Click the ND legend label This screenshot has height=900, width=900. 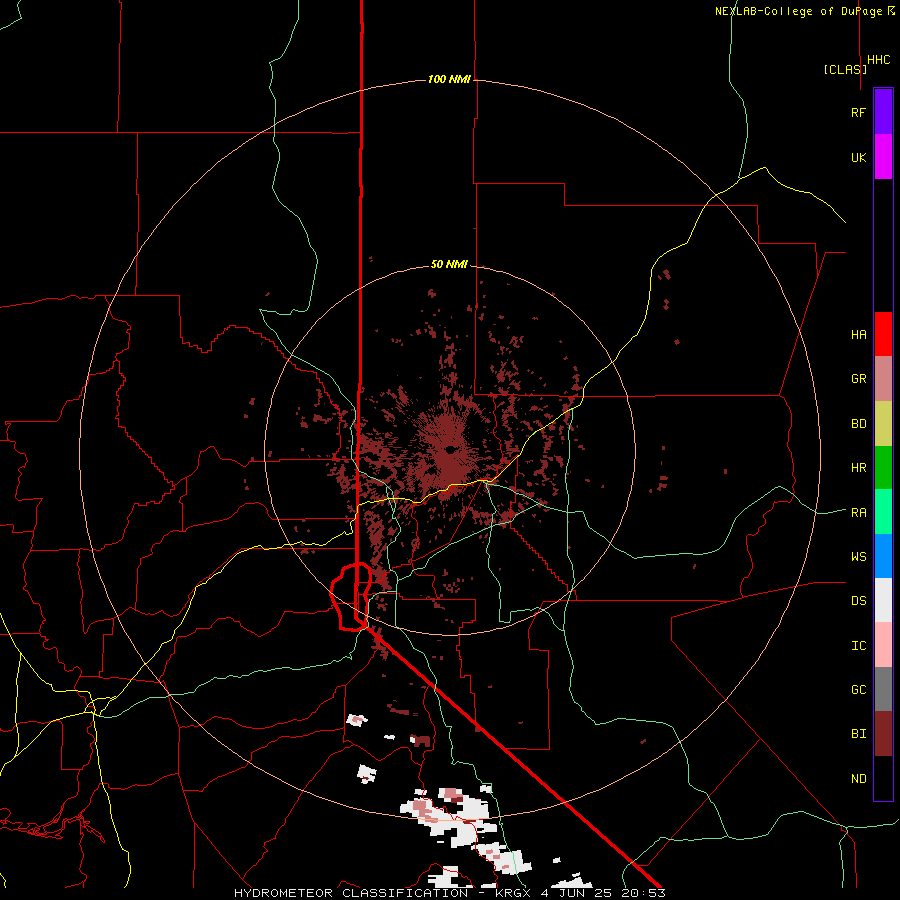point(858,779)
